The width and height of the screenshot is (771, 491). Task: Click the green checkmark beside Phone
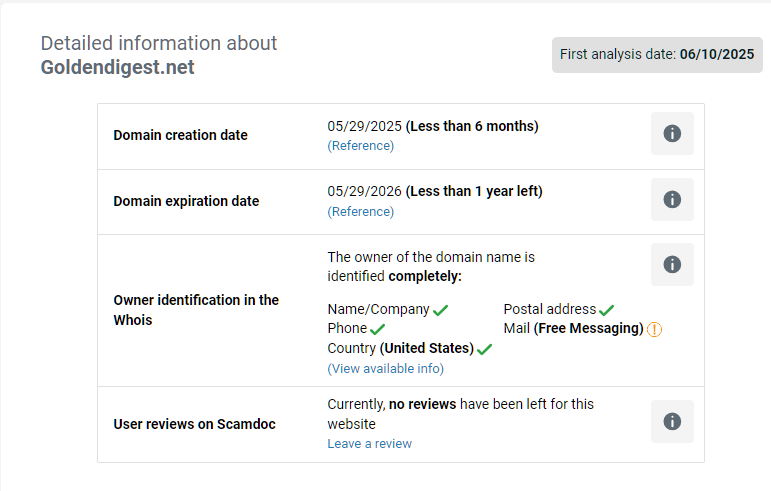[x=377, y=329]
